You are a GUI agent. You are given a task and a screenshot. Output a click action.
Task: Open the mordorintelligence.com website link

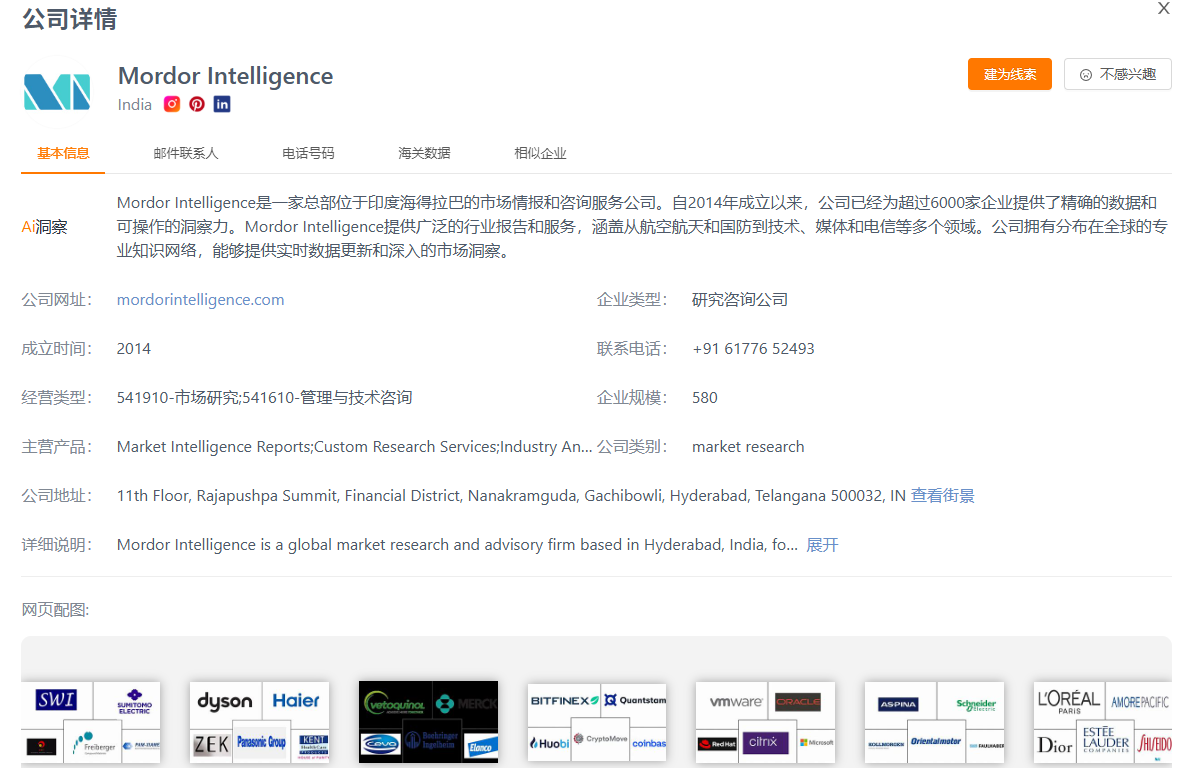click(200, 300)
